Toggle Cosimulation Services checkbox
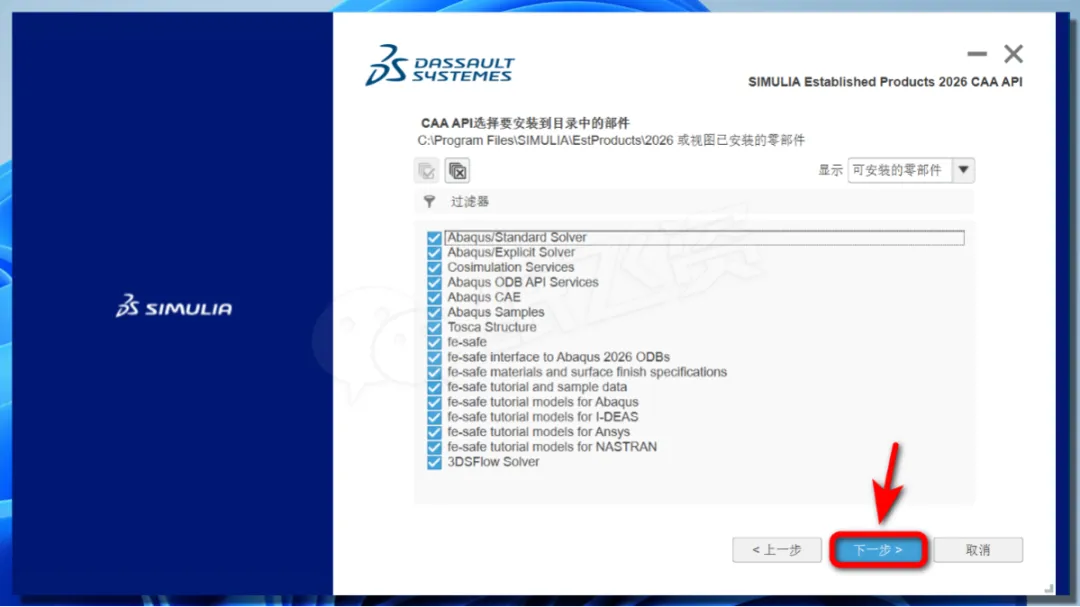Image resolution: width=1080 pixels, height=607 pixels. pyautogui.click(x=434, y=267)
